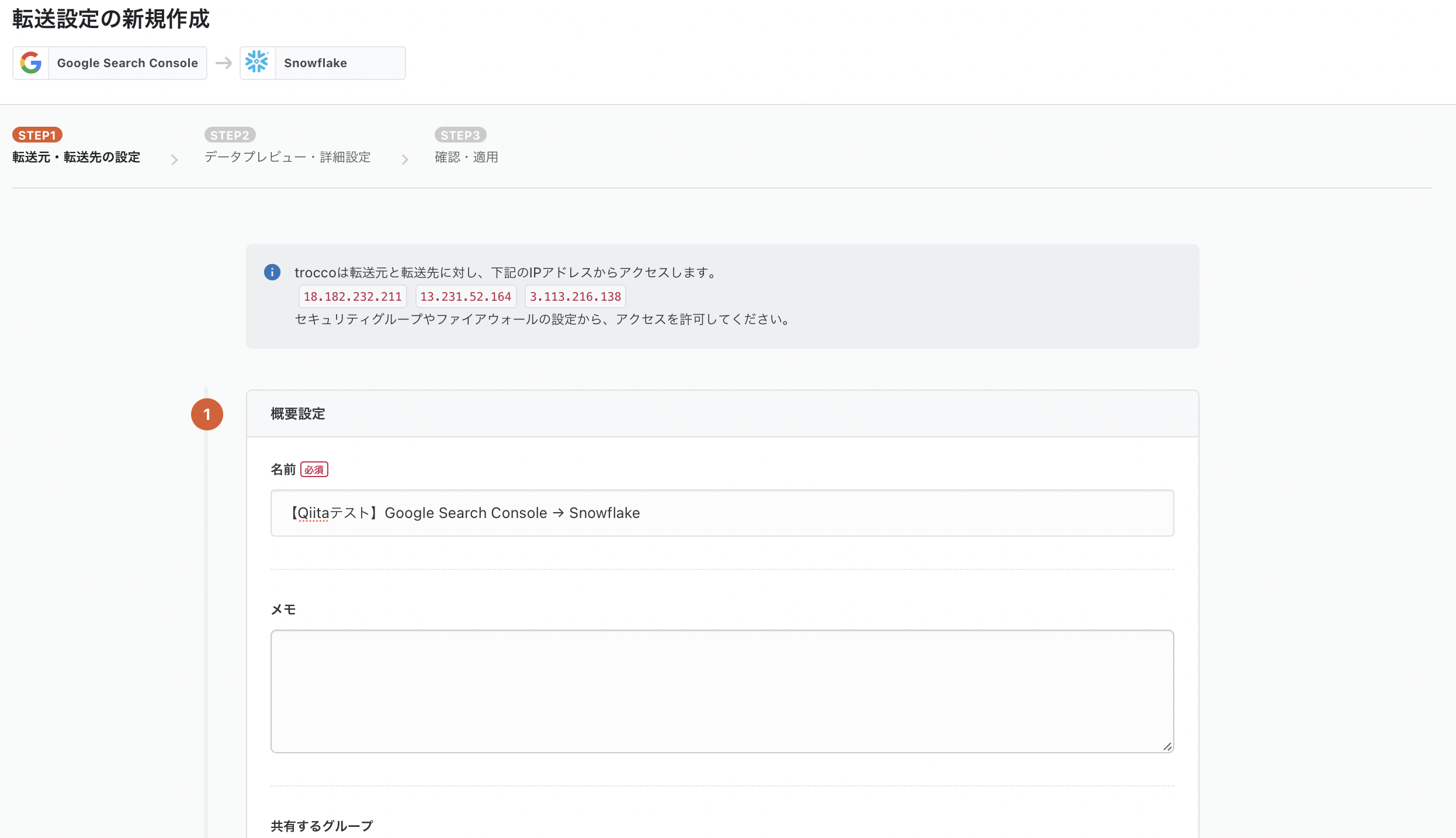Click IP address 18.182.232.211

[x=353, y=297]
